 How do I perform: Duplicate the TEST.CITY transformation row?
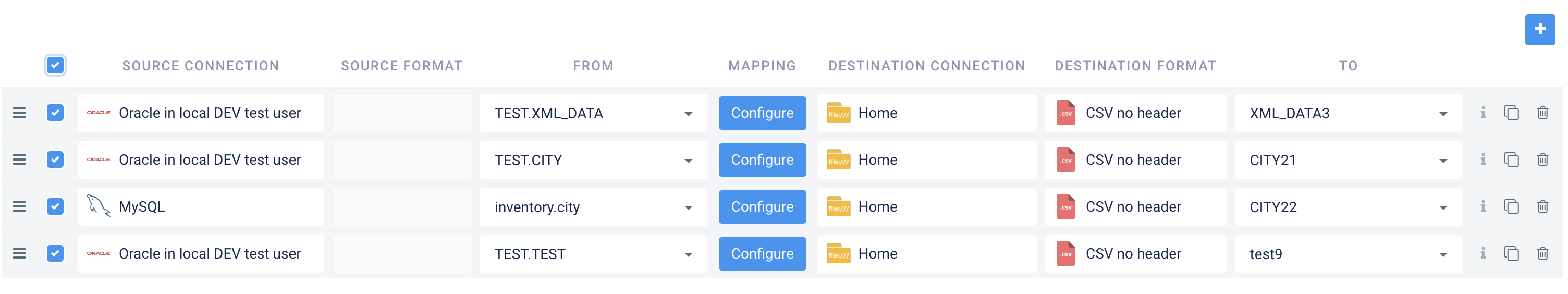tap(1511, 160)
